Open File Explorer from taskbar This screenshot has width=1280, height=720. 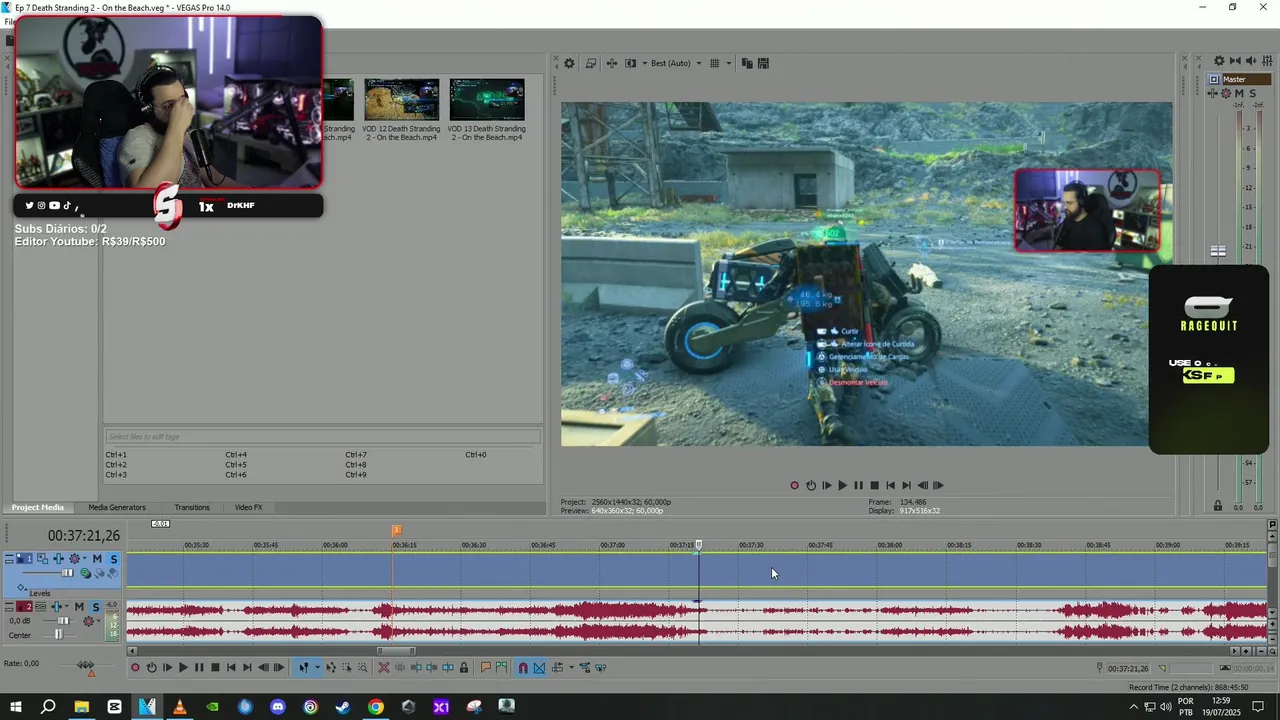[81, 707]
